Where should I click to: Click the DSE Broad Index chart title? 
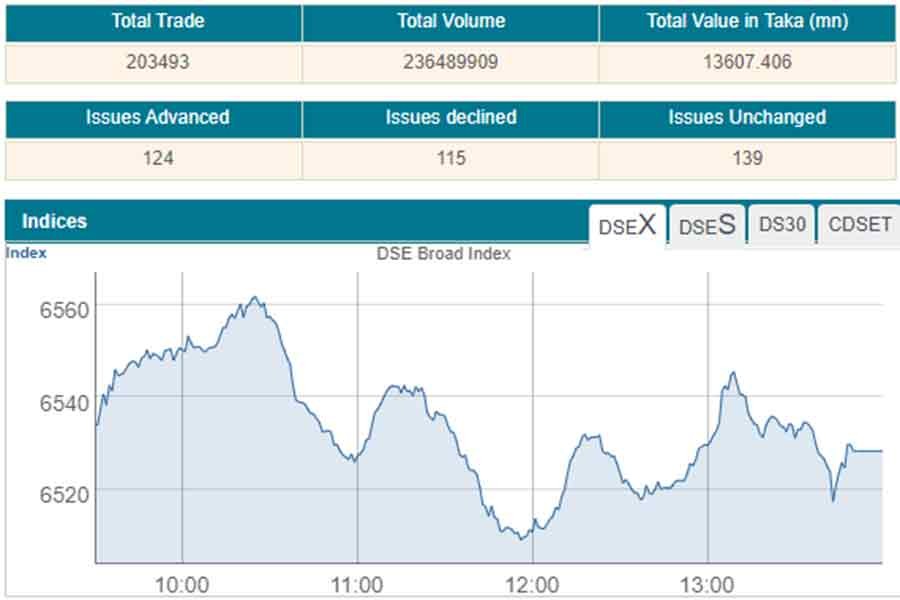click(x=443, y=254)
